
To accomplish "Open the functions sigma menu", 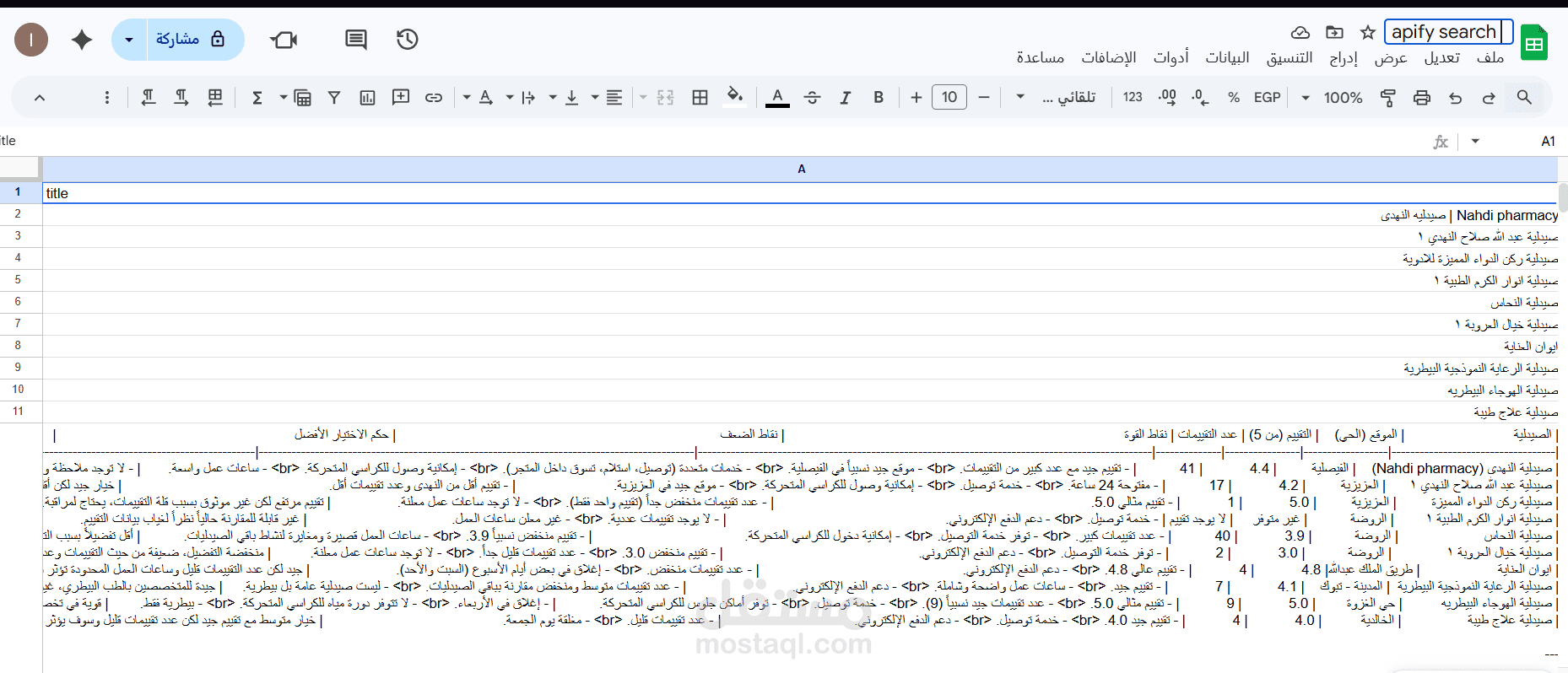I will (257, 98).
